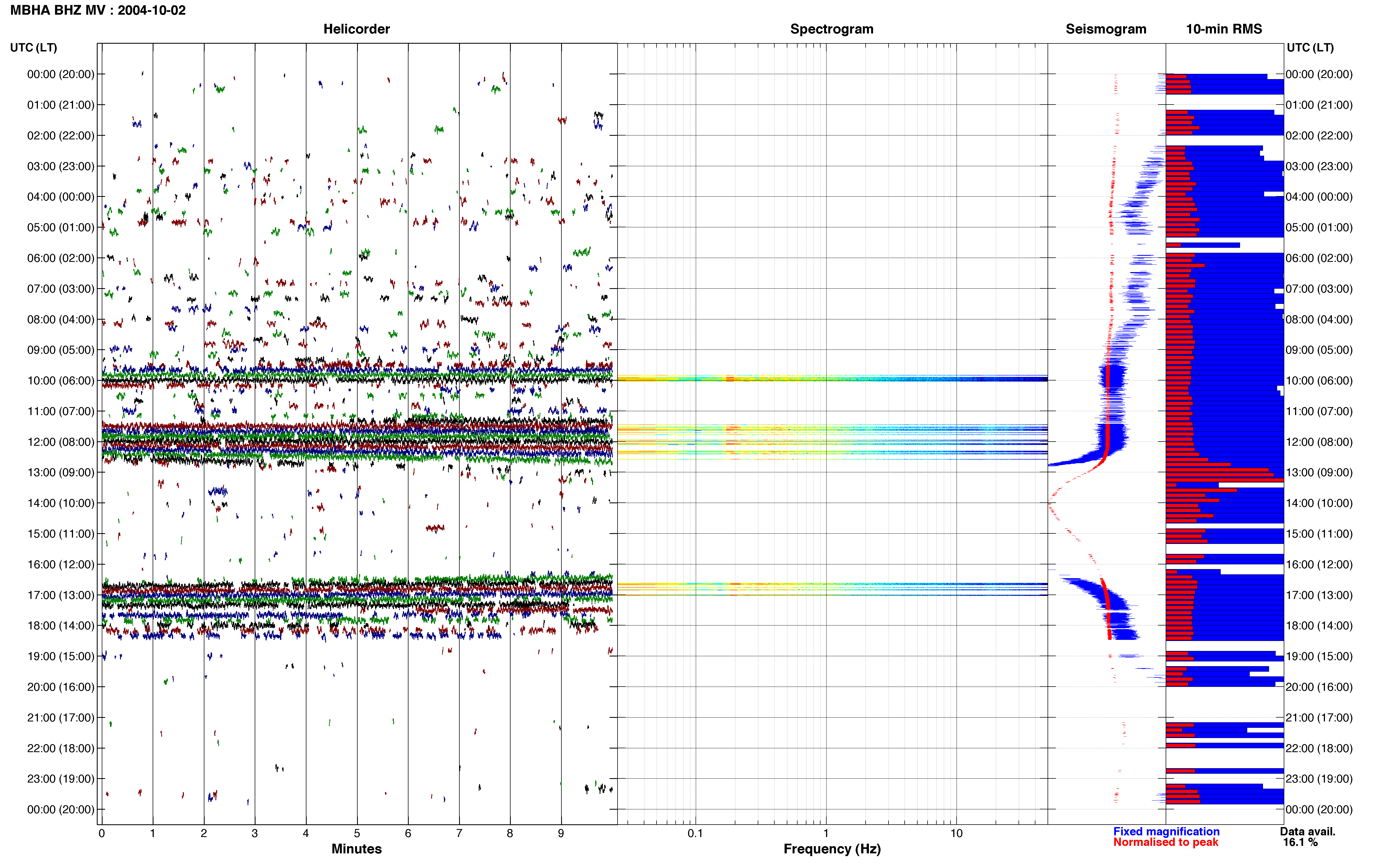Viewport: 1388px width, 868px height.
Task: Click the 'Data avail.' label
Action: click(x=1308, y=831)
